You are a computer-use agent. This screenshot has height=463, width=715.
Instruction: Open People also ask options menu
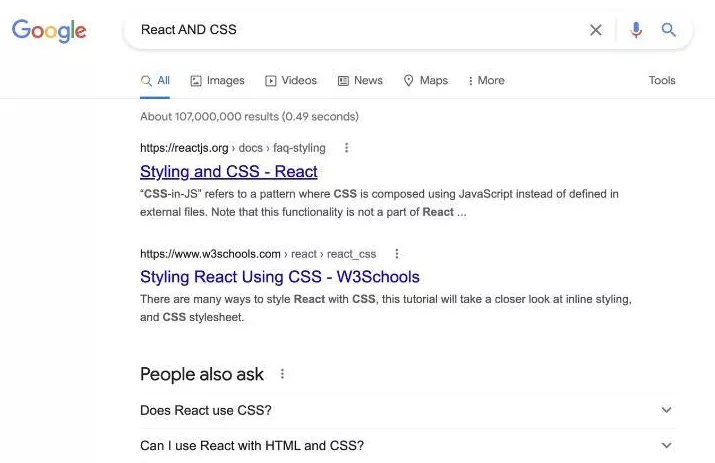tap(282, 374)
